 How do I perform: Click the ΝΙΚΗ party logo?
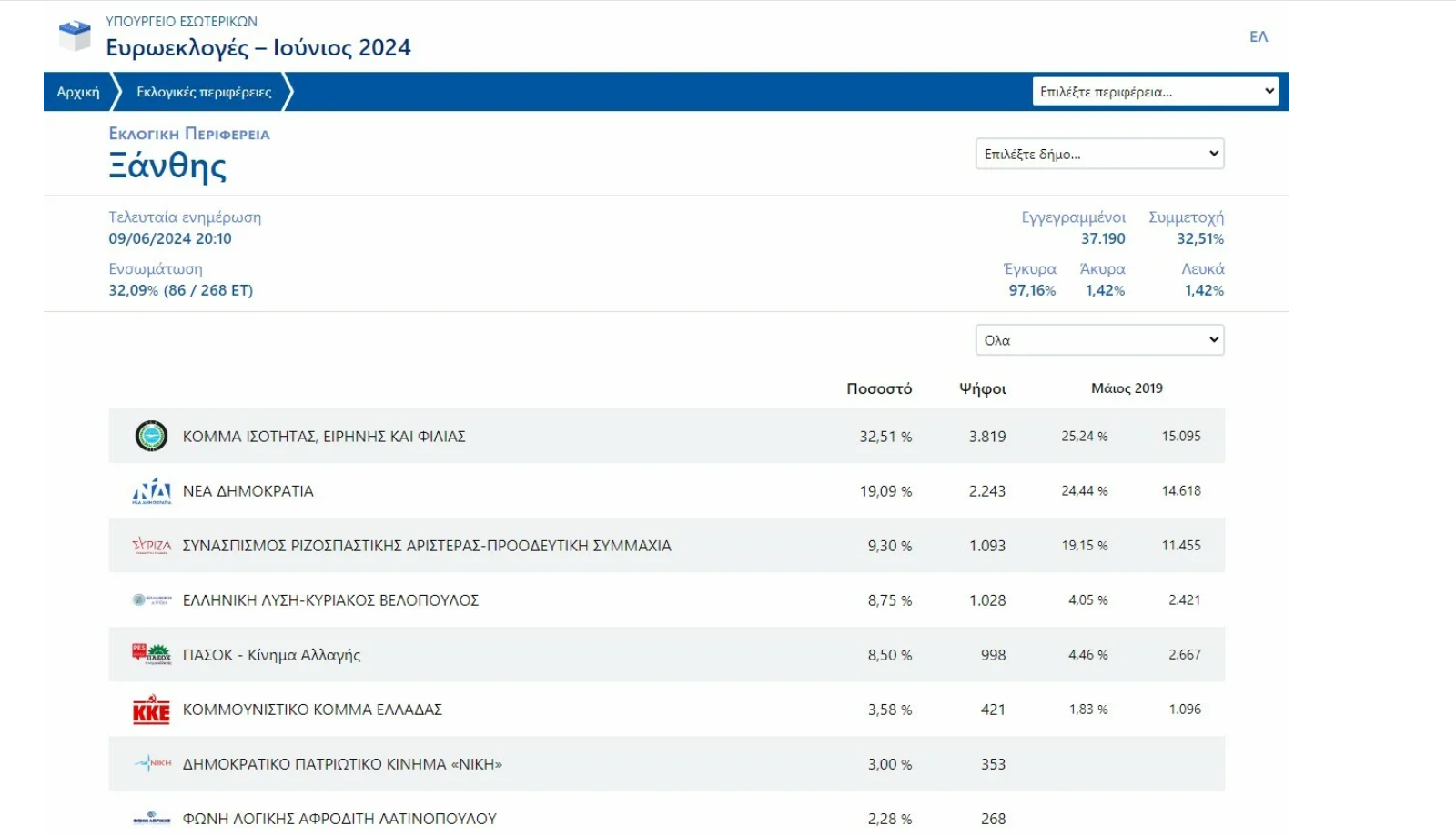pos(151,764)
